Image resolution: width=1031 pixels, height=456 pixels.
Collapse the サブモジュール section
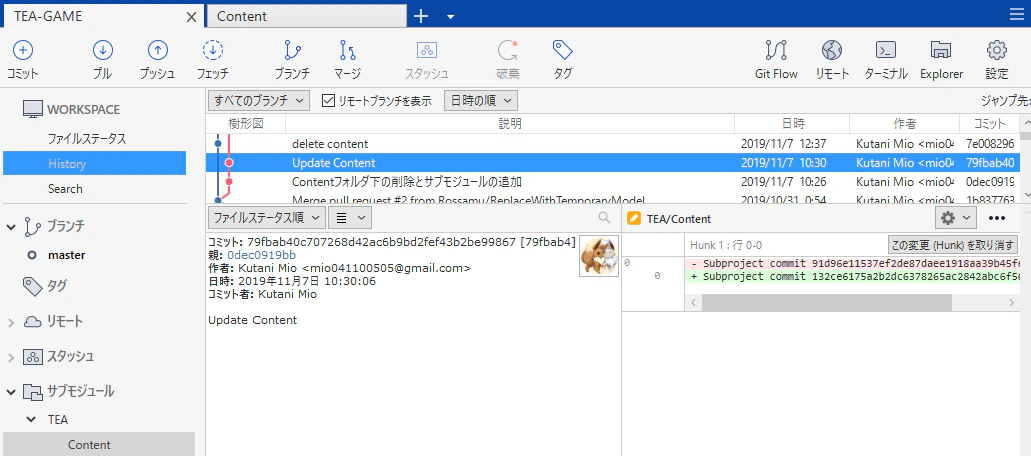(x=11, y=392)
